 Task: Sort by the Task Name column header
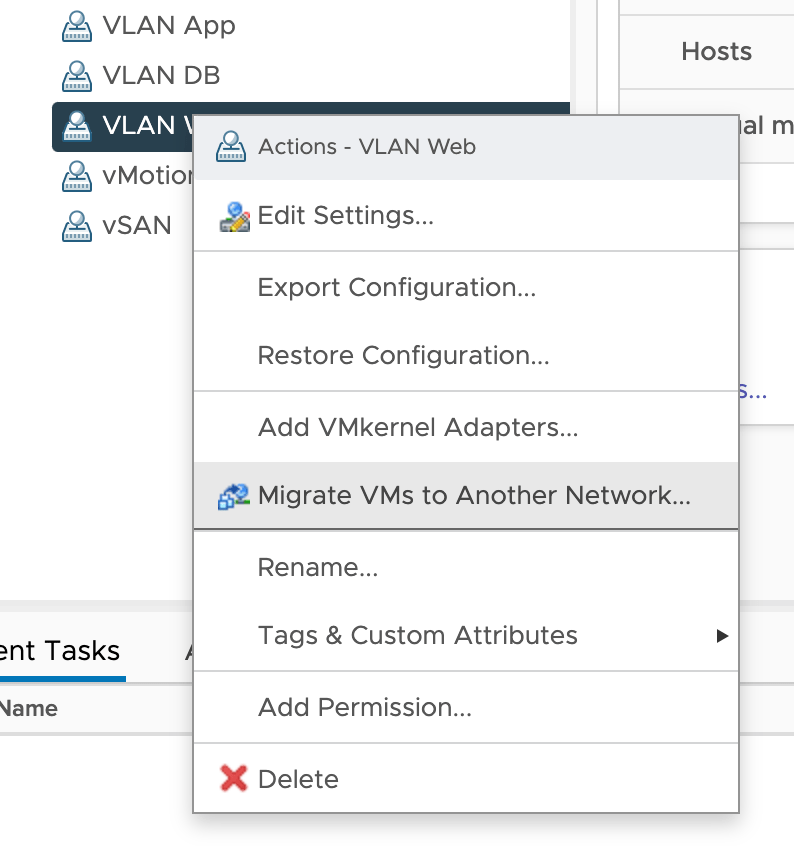tap(28, 709)
